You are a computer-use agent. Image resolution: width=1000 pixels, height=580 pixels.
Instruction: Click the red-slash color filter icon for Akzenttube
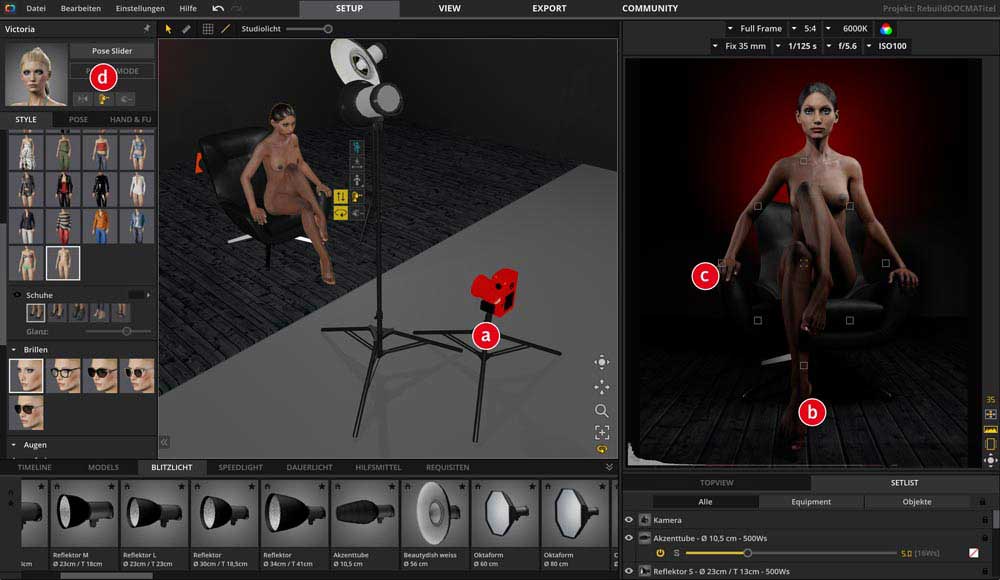[974, 553]
